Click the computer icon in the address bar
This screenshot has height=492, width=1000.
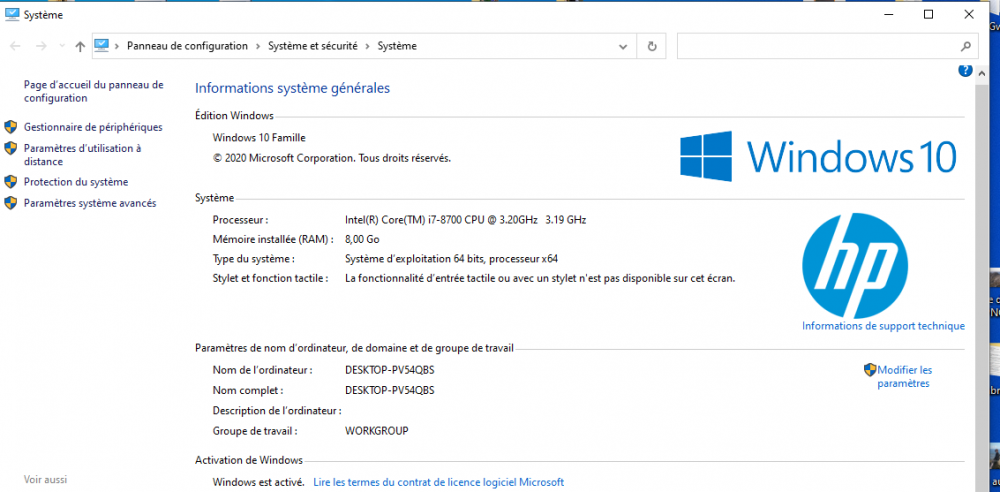102,46
